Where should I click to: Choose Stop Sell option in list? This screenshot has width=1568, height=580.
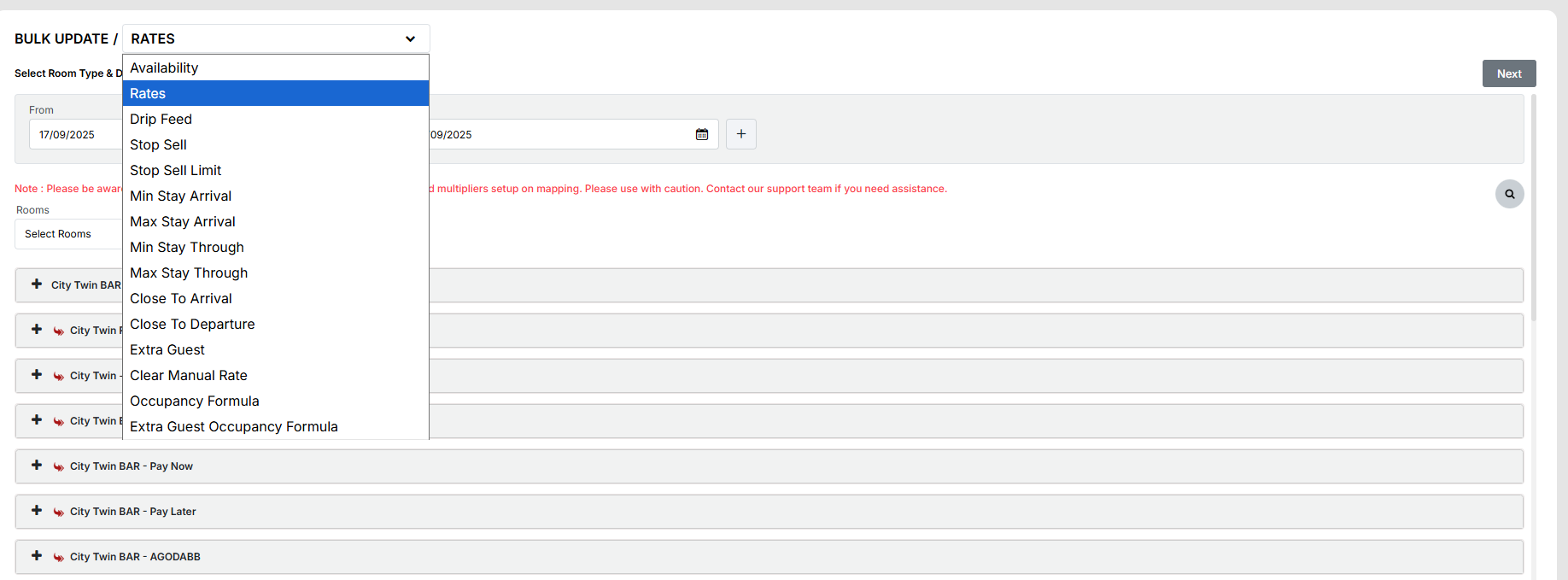tap(158, 144)
